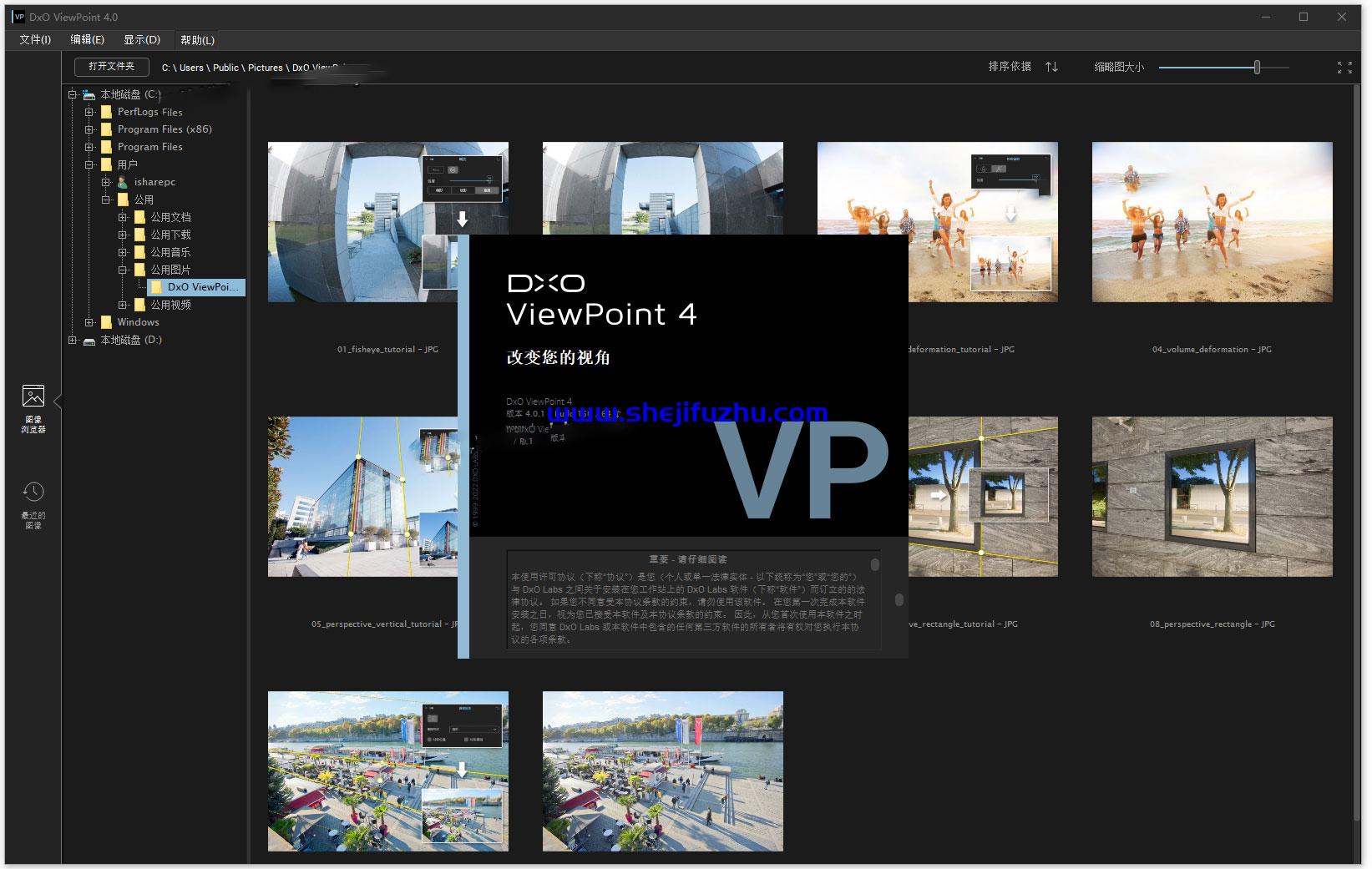Screen dimensions: 1372x869
Task: Open the 编辑 menu
Action: [87, 39]
